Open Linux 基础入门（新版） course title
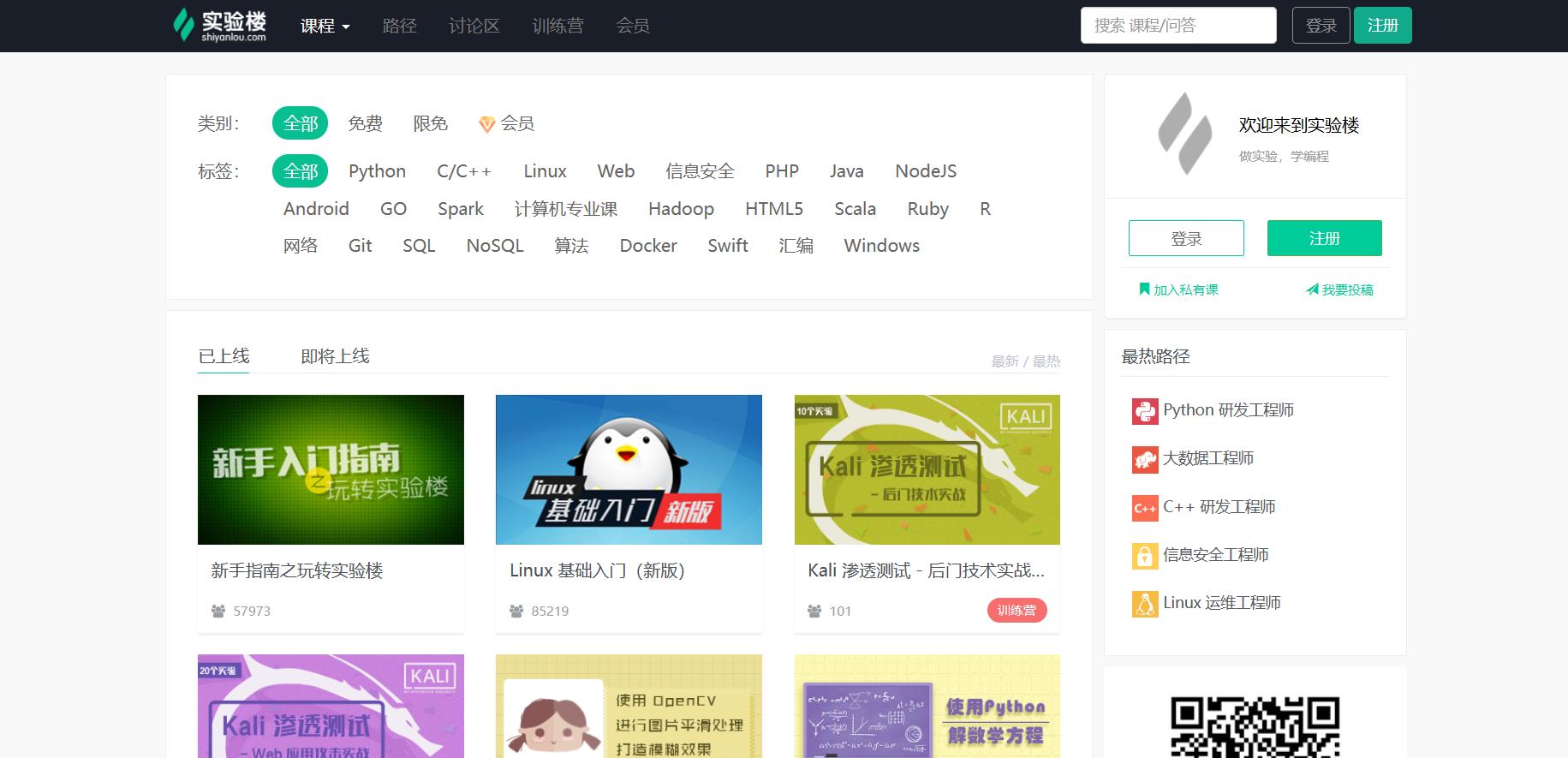 click(x=598, y=570)
